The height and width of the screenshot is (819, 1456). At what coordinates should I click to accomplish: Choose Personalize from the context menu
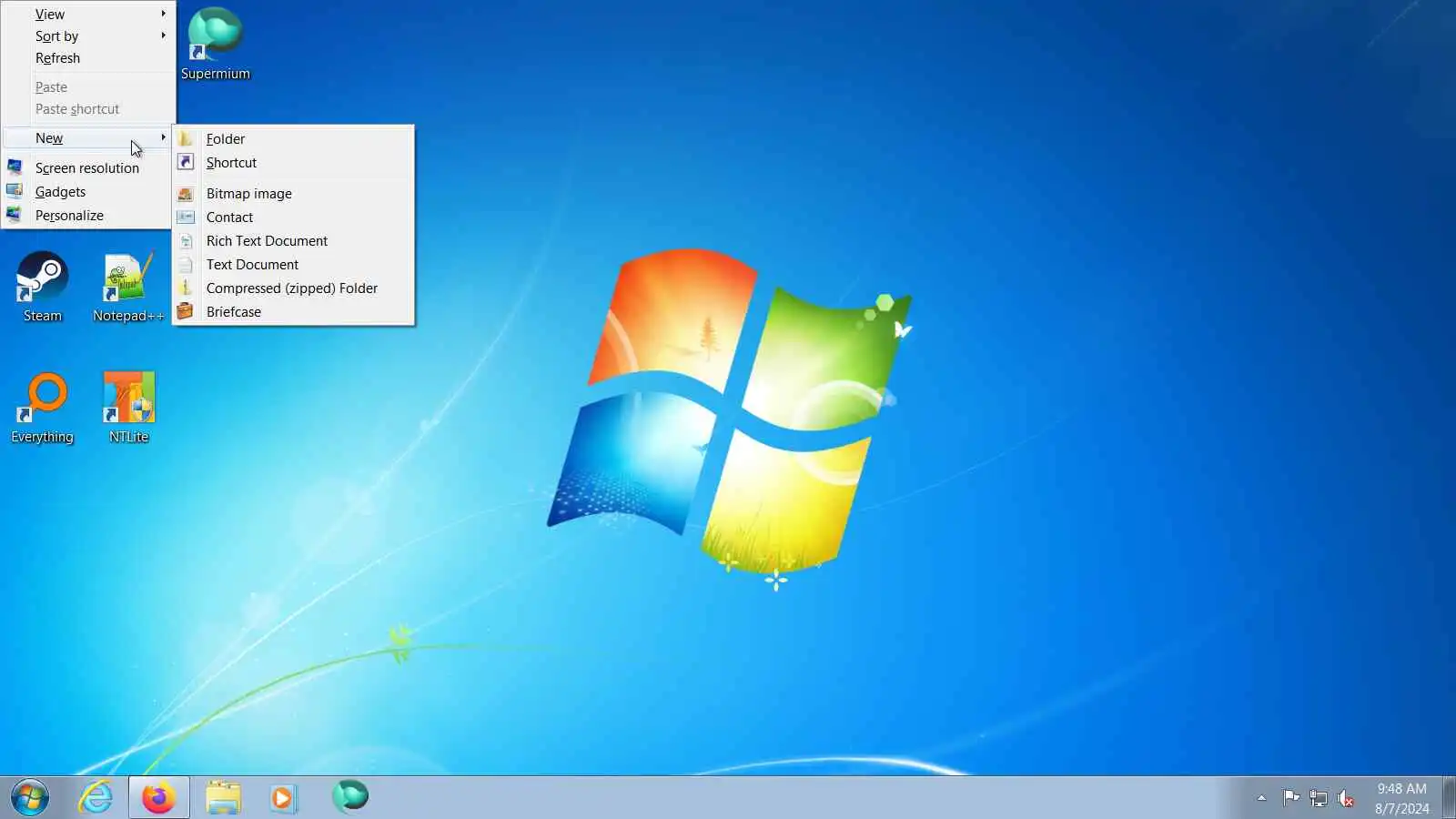pyautogui.click(x=88, y=215)
